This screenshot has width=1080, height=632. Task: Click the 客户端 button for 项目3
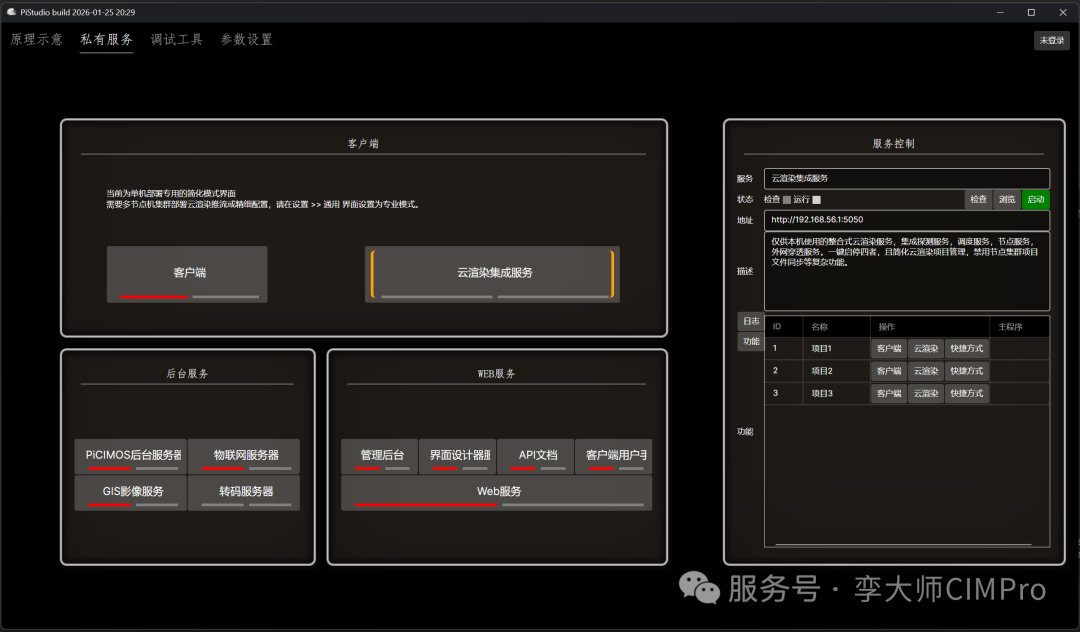(x=889, y=394)
